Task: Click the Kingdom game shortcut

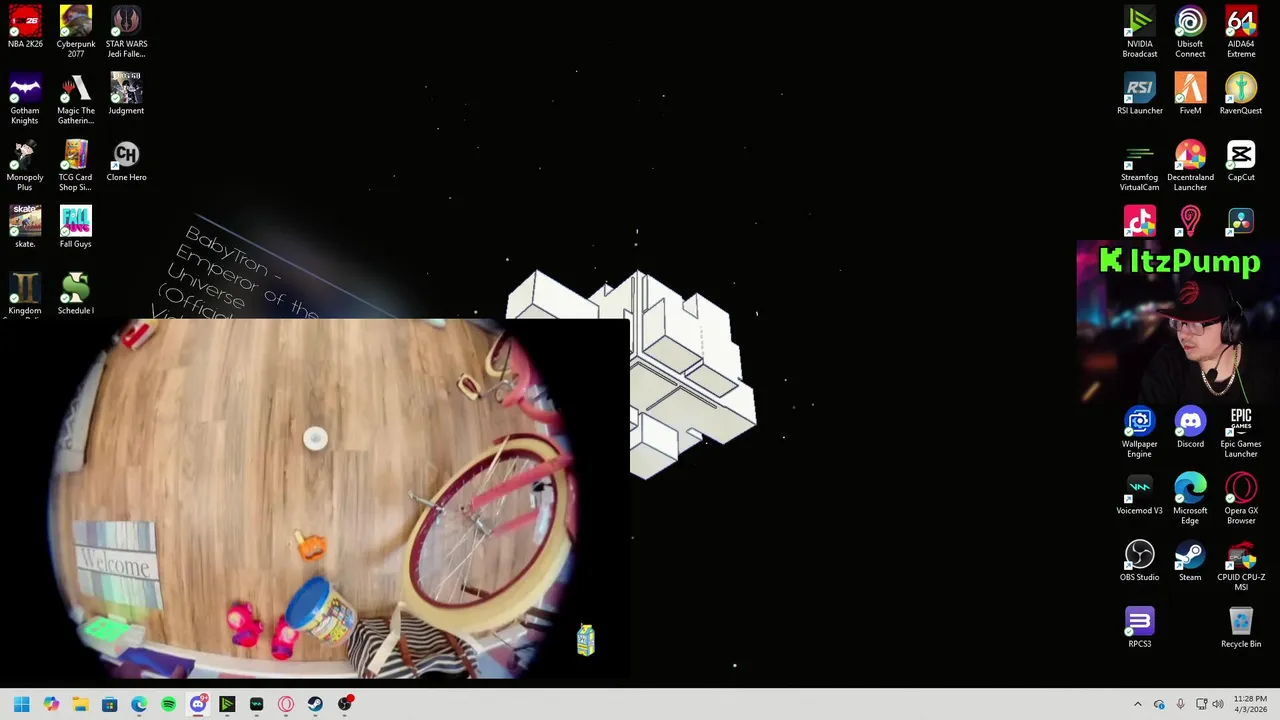Action: [x=25, y=294]
